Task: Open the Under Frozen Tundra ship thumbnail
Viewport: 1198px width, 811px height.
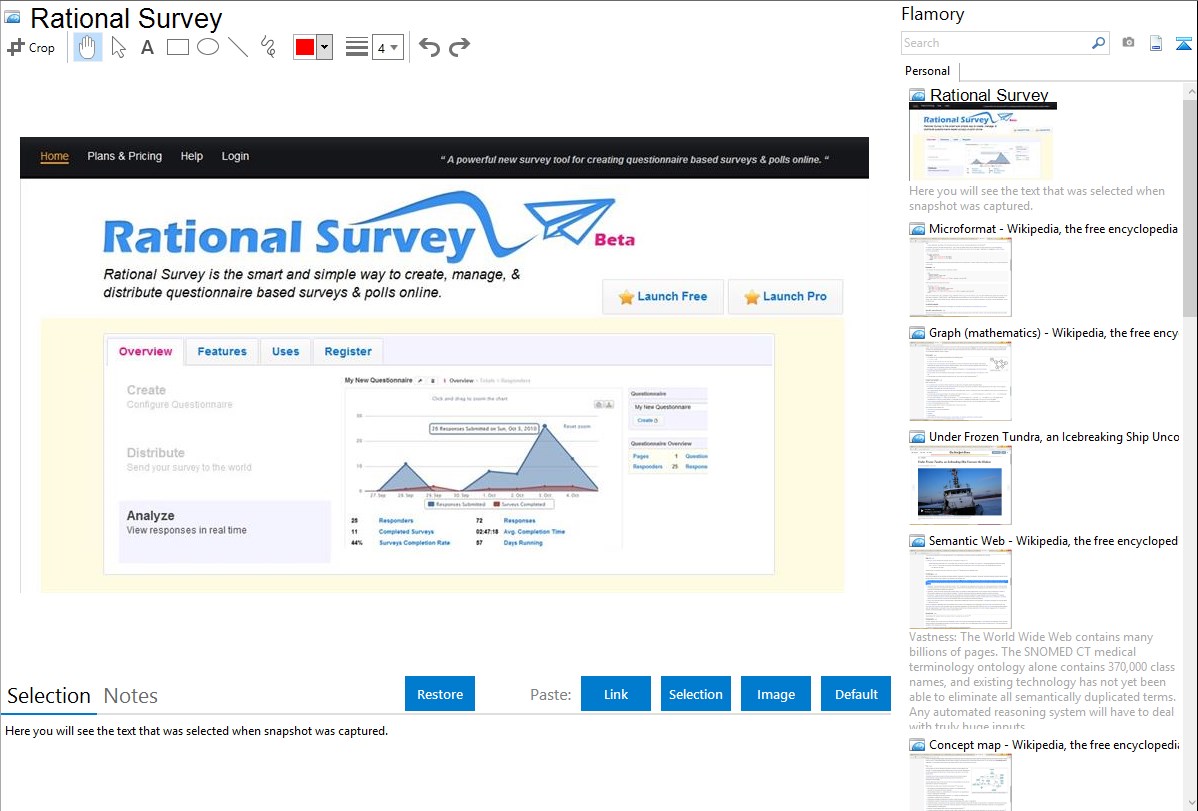Action: [x=960, y=485]
